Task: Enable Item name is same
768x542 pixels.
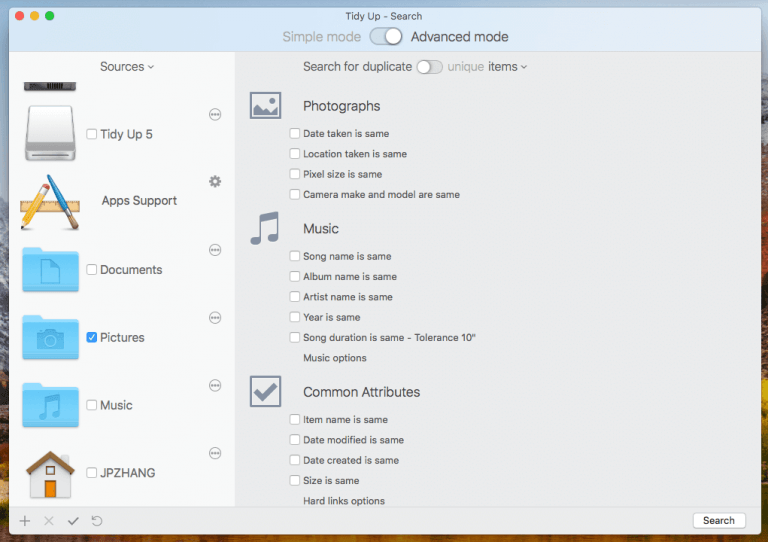Action: (295, 420)
